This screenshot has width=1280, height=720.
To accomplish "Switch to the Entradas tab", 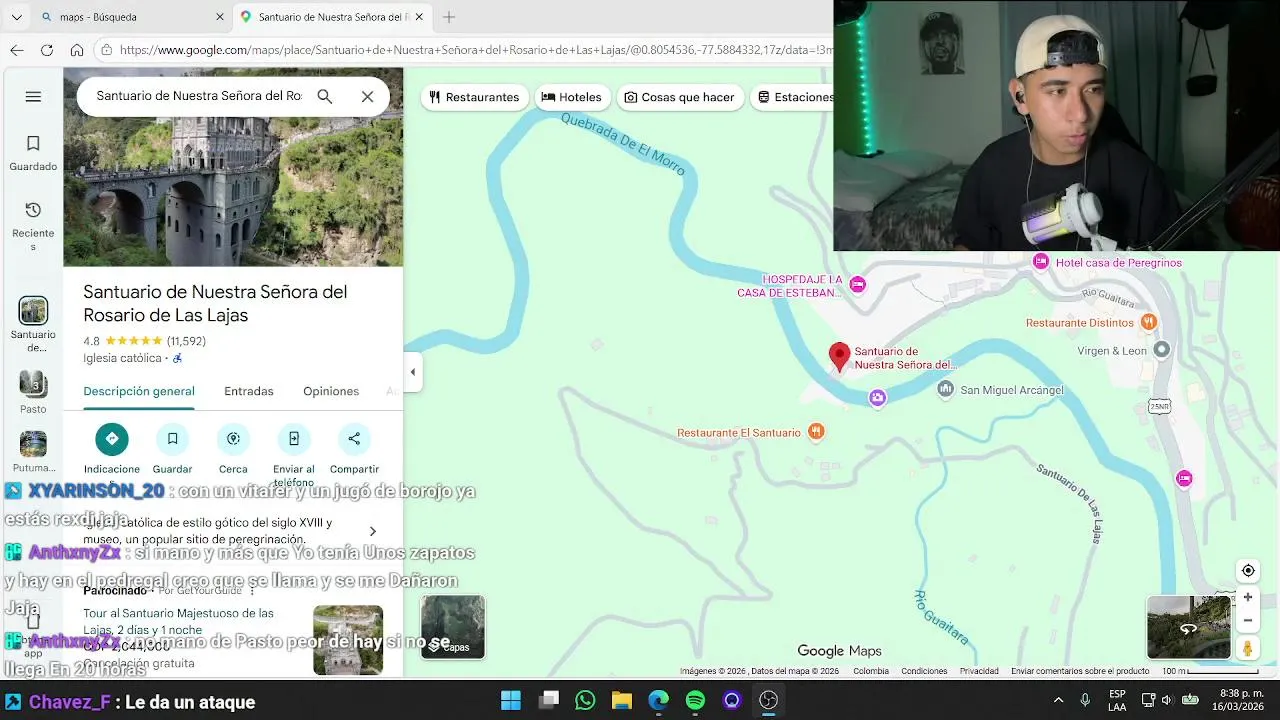I will point(249,391).
